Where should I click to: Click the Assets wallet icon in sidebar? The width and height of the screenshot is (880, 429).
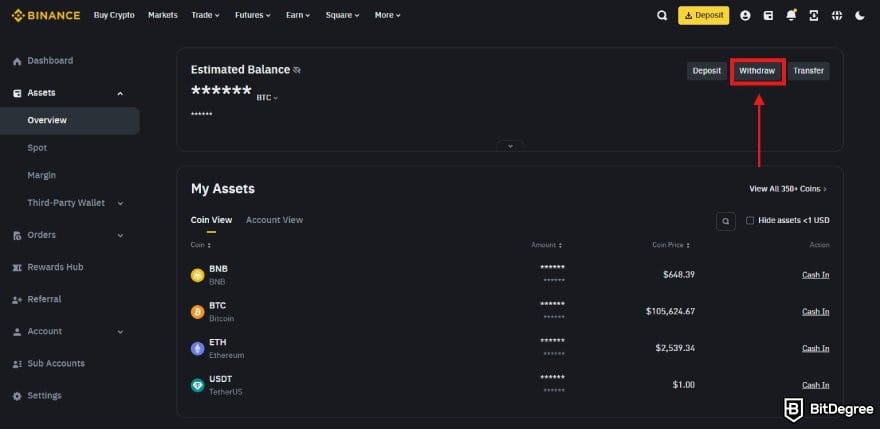(17, 93)
